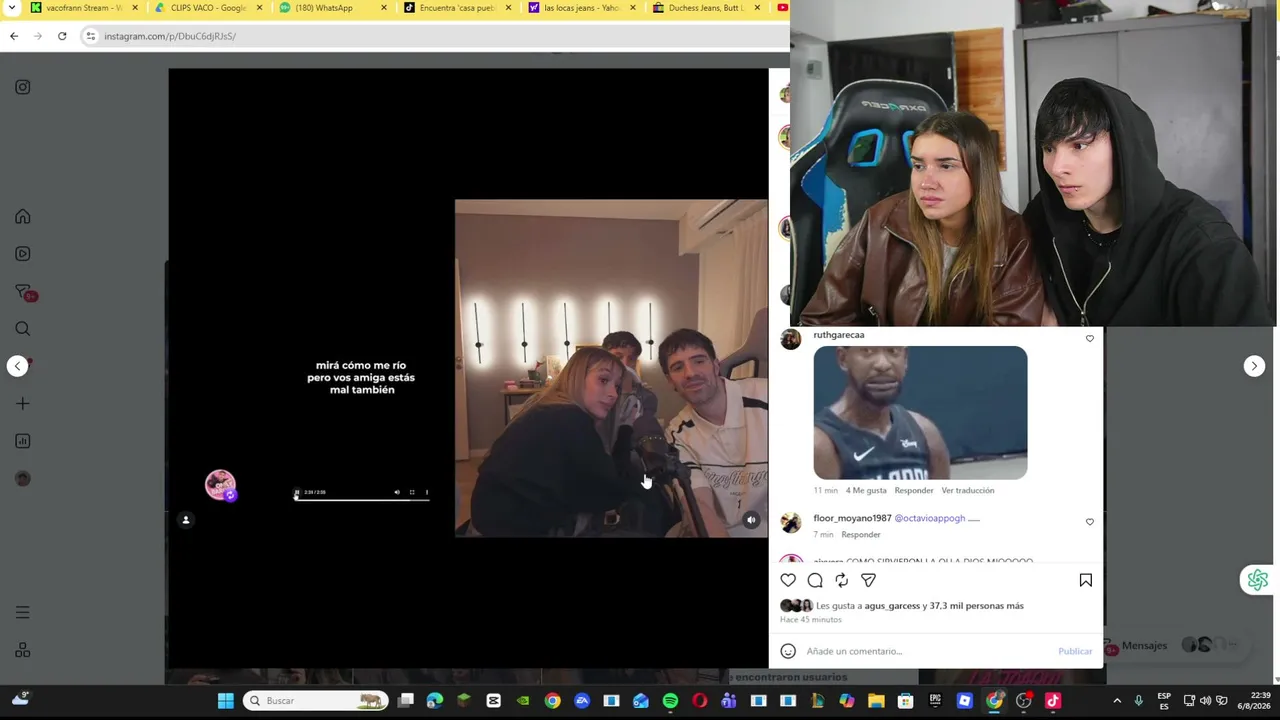Open the Instagram logo home link
This screenshot has width=1280, height=720.
pyautogui.click(x=23, y=87)
